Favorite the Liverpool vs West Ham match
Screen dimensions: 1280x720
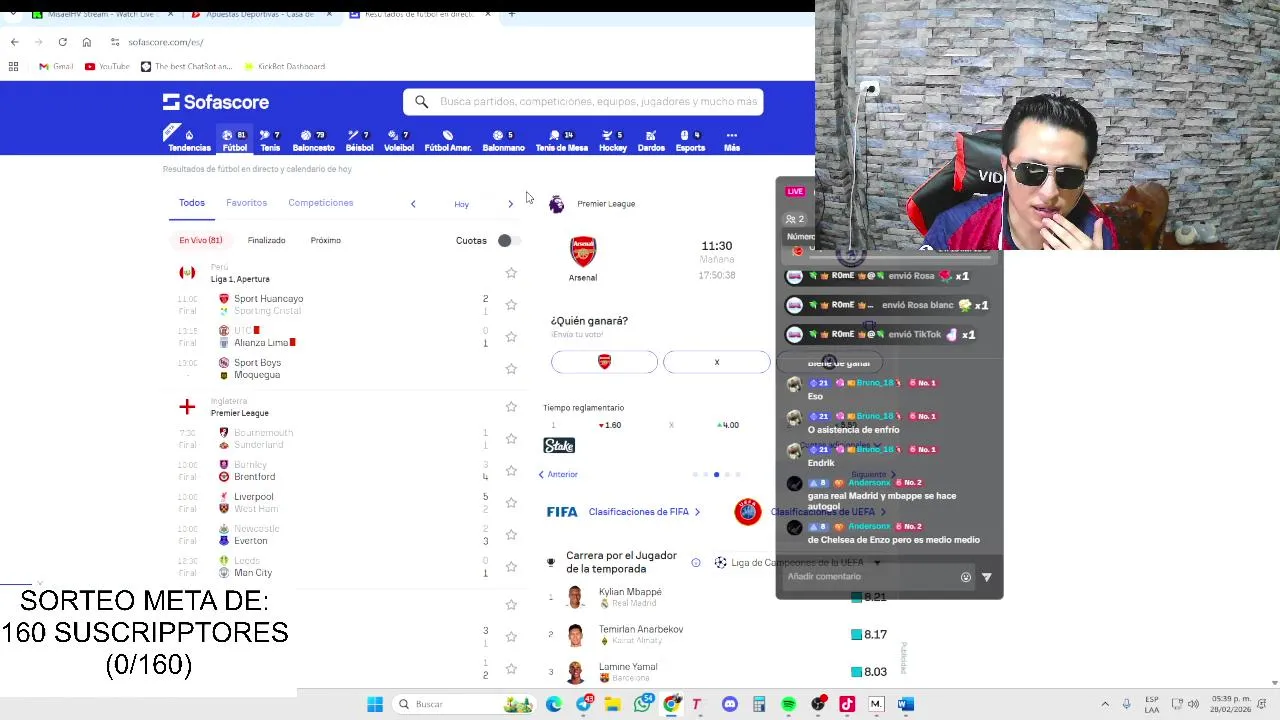511,502
